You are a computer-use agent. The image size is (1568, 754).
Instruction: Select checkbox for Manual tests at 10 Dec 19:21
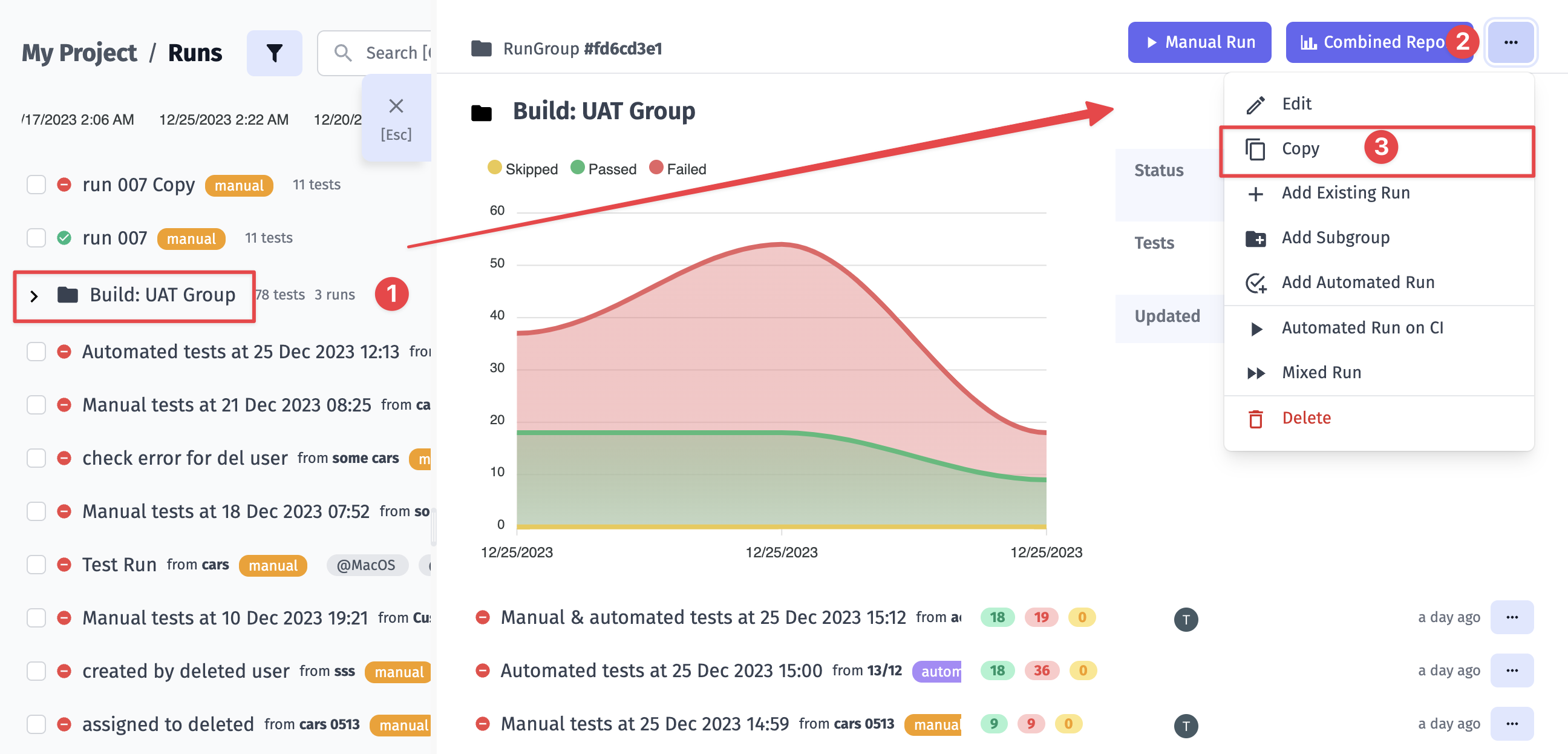tap(36, 618)
